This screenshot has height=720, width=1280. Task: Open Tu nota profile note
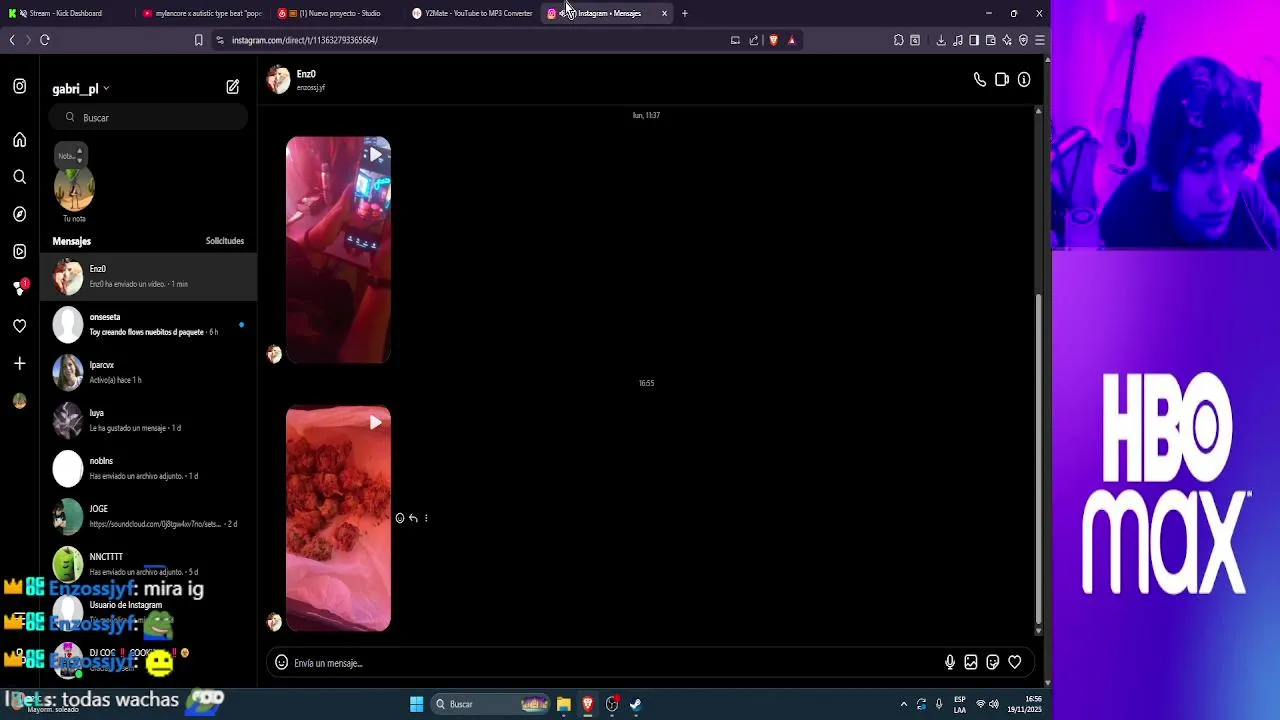point(74,190)
